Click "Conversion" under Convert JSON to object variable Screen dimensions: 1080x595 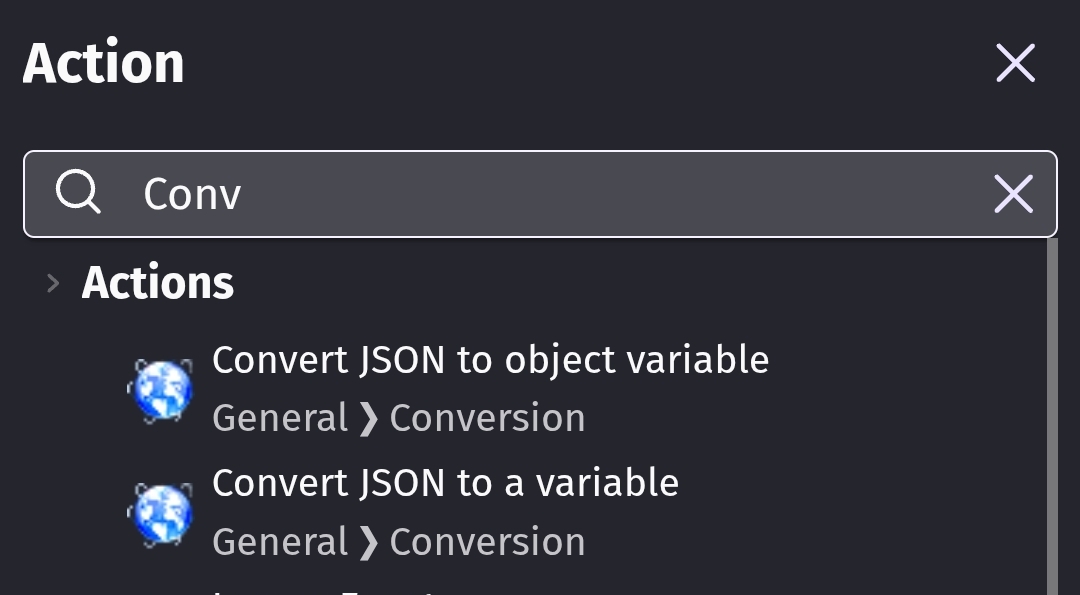[487, 418]
